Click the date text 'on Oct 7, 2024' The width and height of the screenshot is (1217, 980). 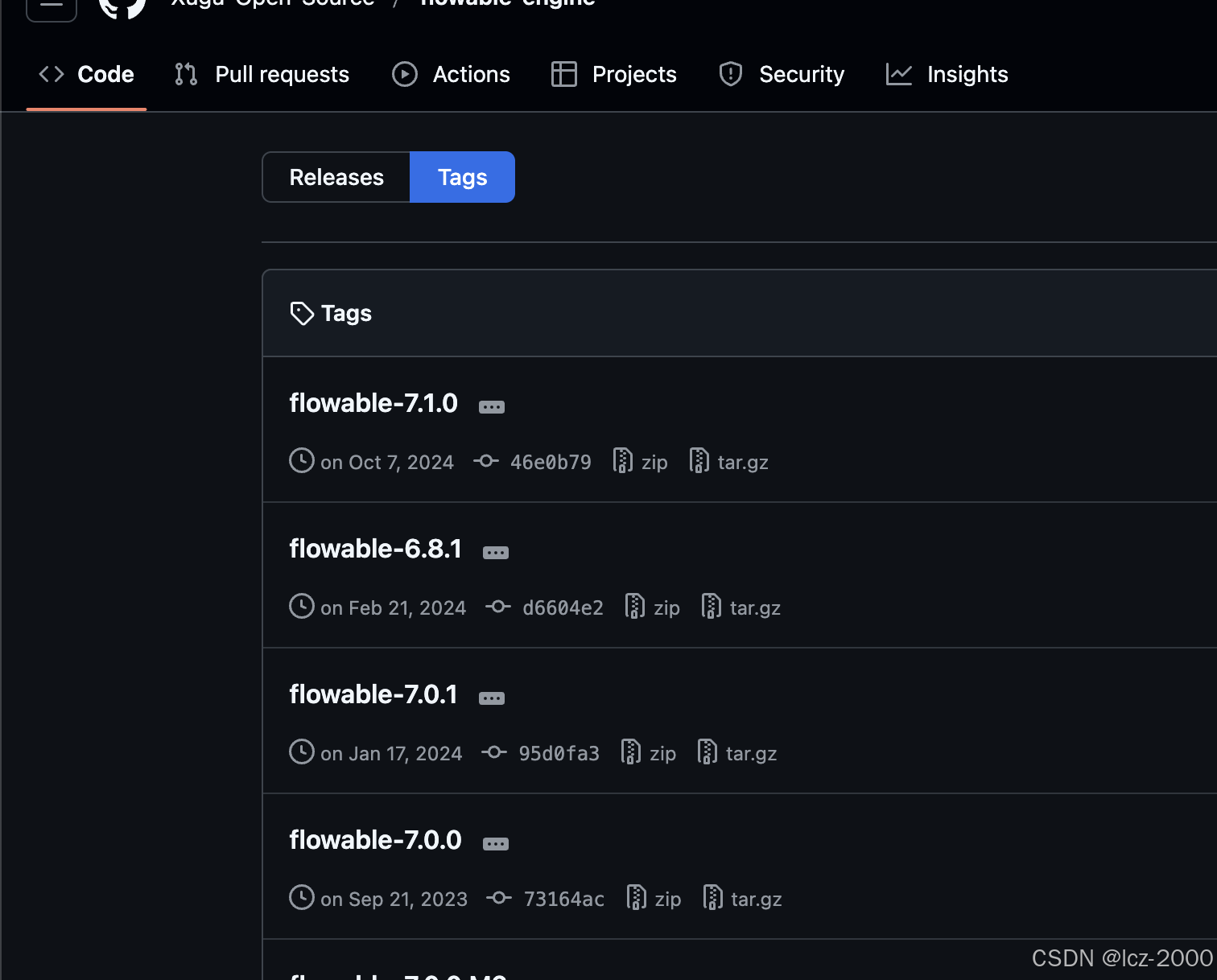tap(387, 463)
